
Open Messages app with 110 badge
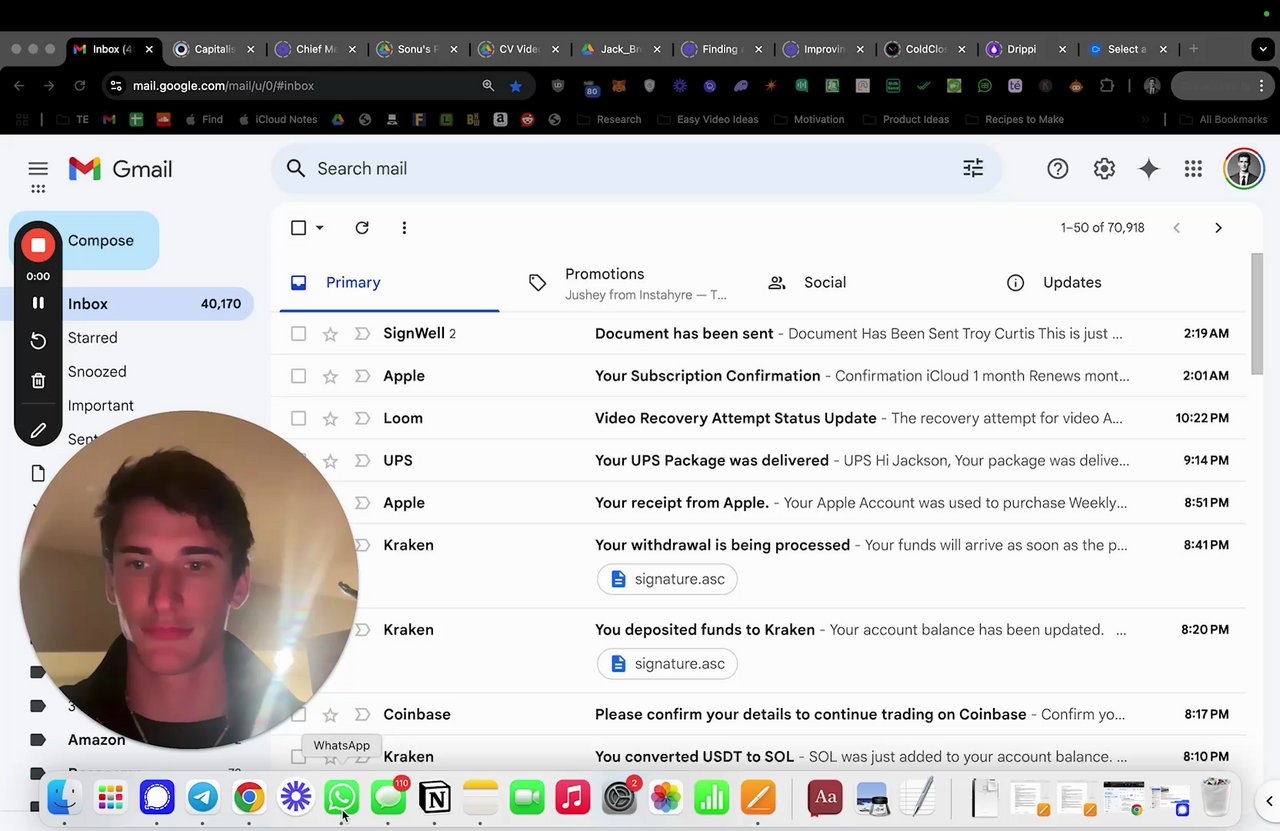(388, 797)
